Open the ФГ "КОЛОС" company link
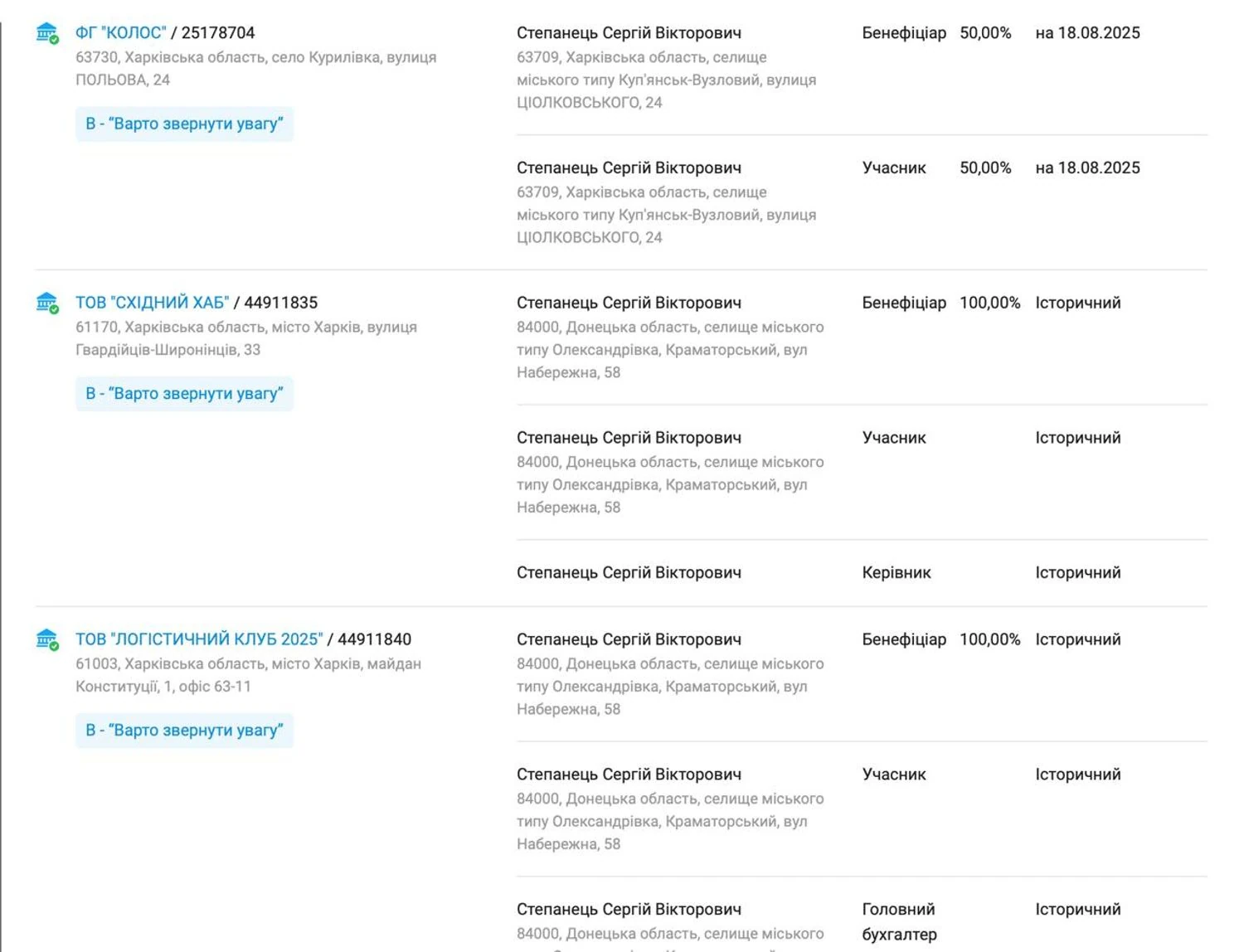Screen dimensions: 1244x952 120,33
